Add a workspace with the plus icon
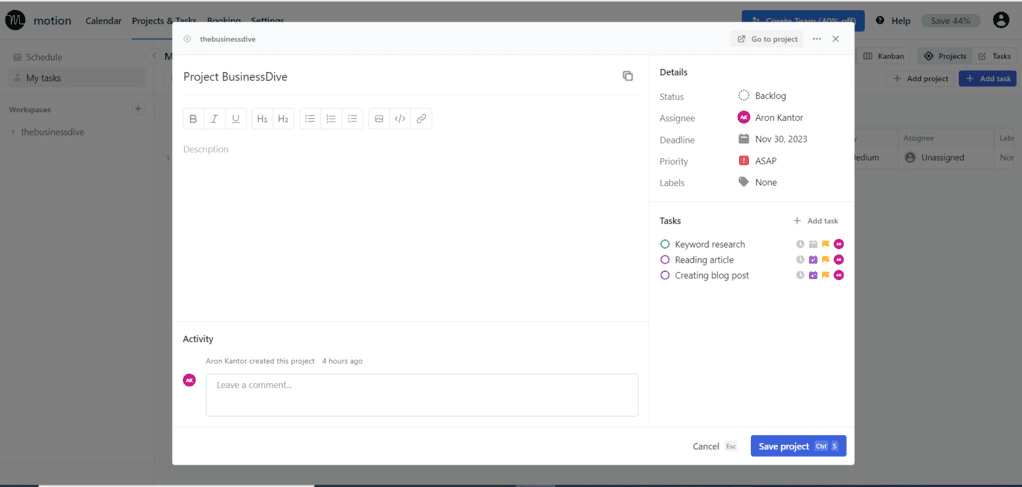The height and width of the screenshot is (487, 1022). (138, 109)
